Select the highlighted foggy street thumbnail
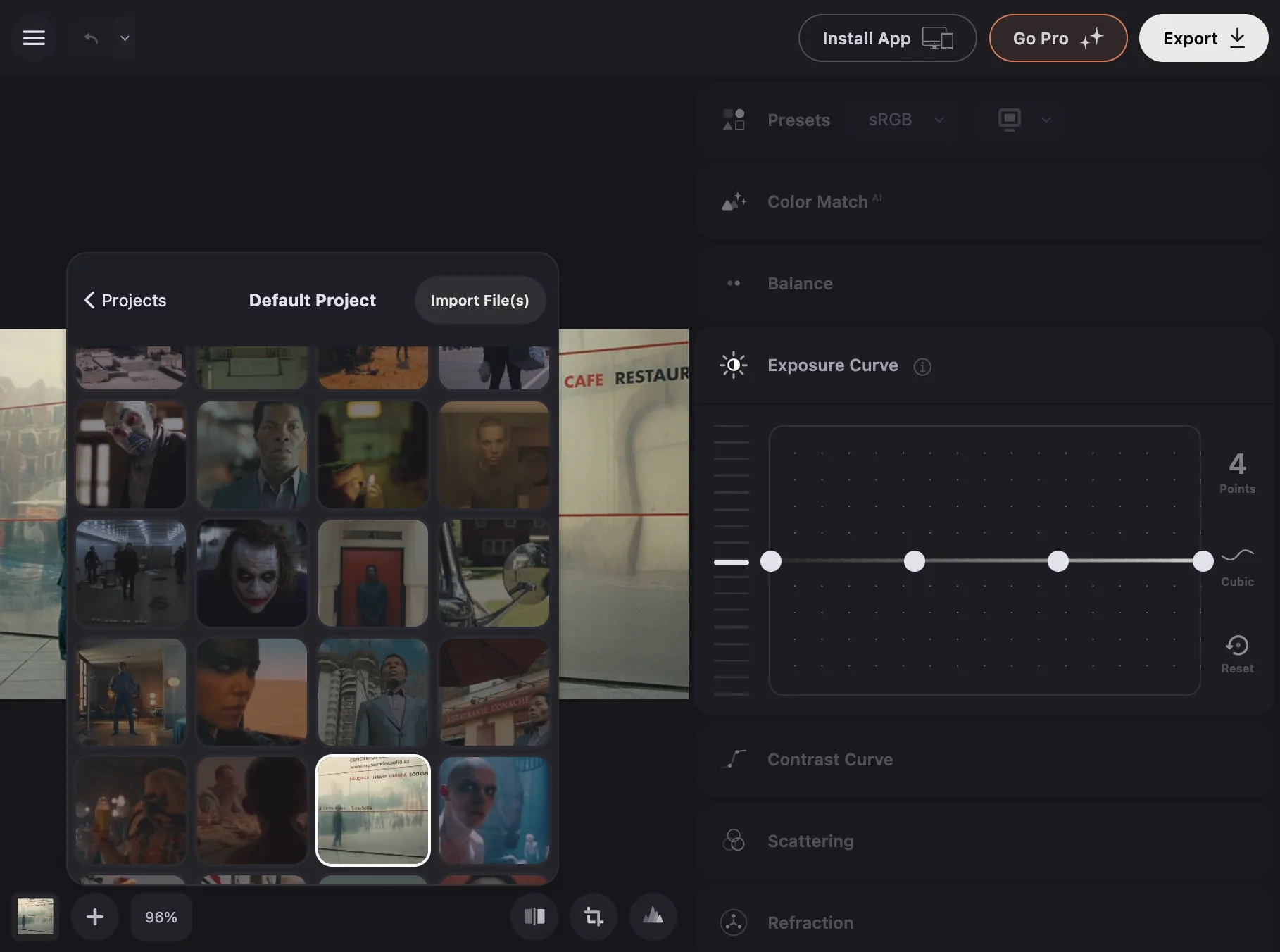This screenshot has height=952, width=1280. point(373,810)
